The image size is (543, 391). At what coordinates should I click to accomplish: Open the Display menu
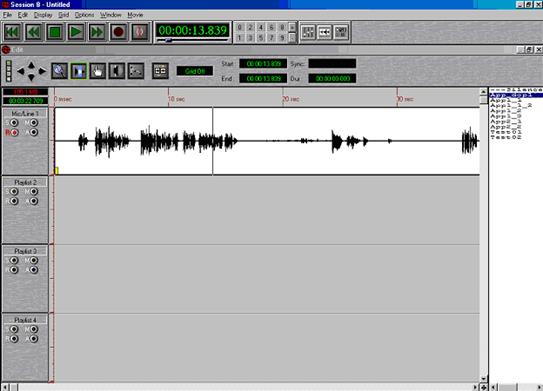(x=43, y=15)
